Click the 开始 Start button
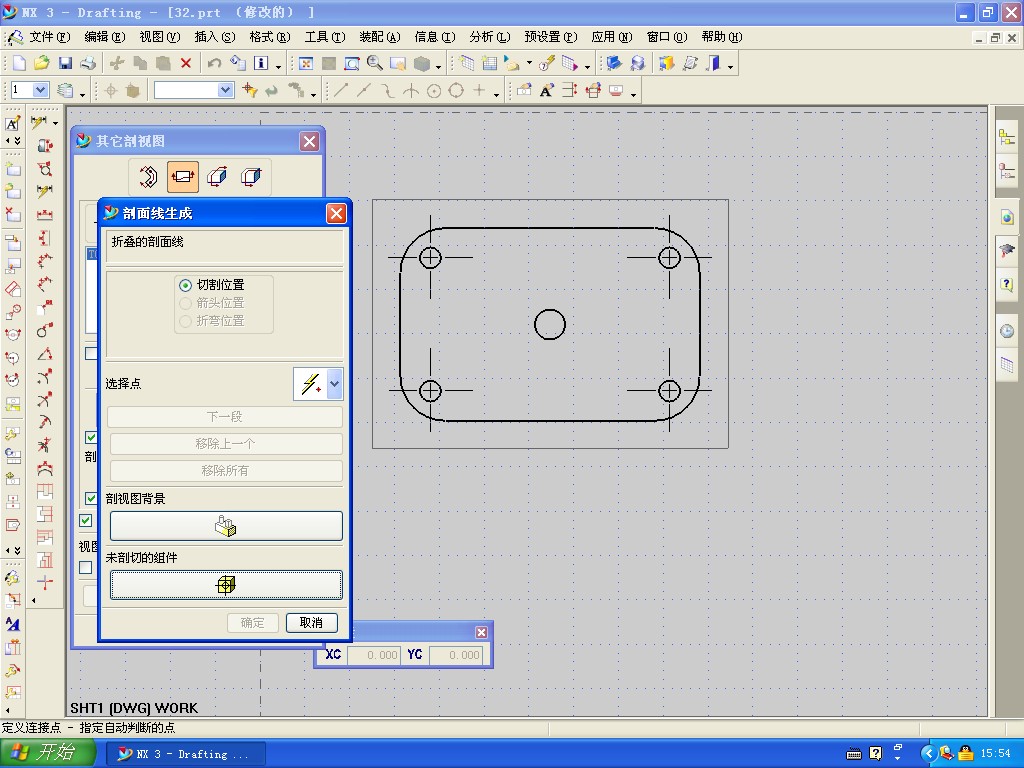The width and height of the screenshot is (1024, 768). click(49, 753)
